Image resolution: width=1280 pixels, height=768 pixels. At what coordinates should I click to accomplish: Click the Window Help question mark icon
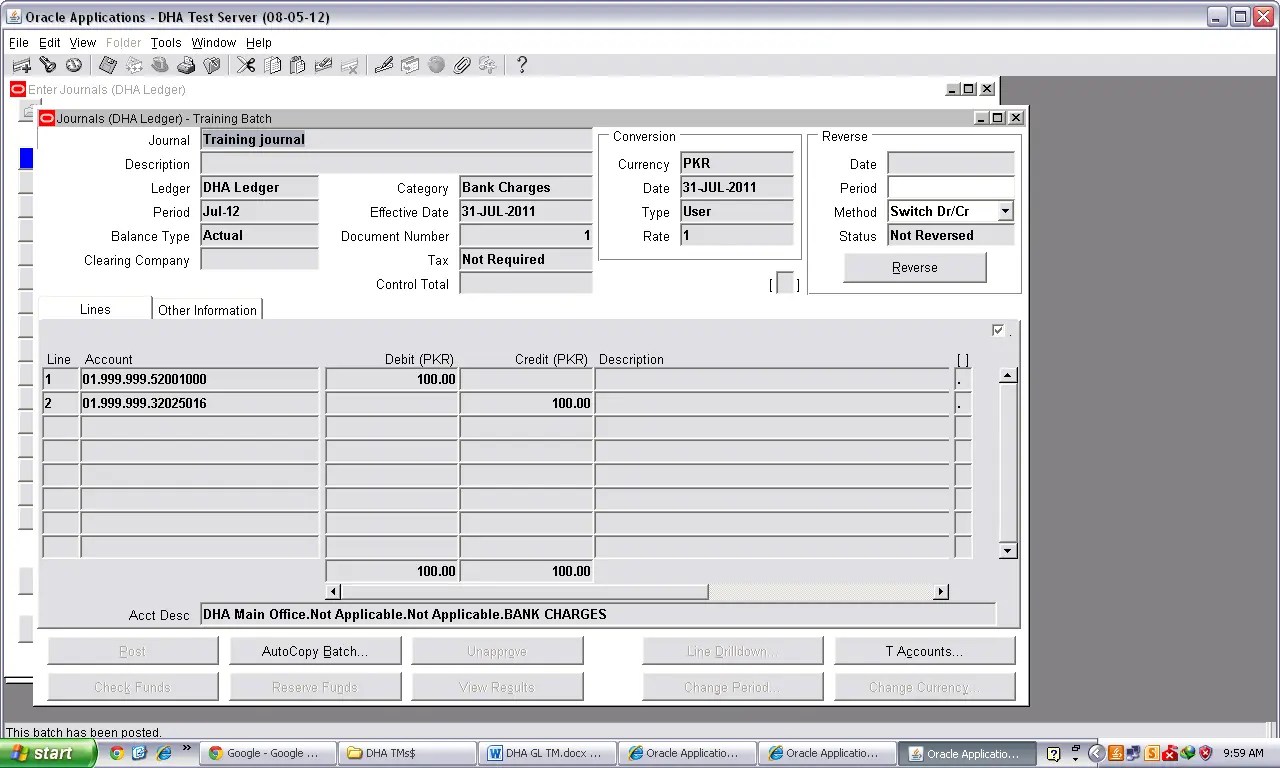[521, 66]
